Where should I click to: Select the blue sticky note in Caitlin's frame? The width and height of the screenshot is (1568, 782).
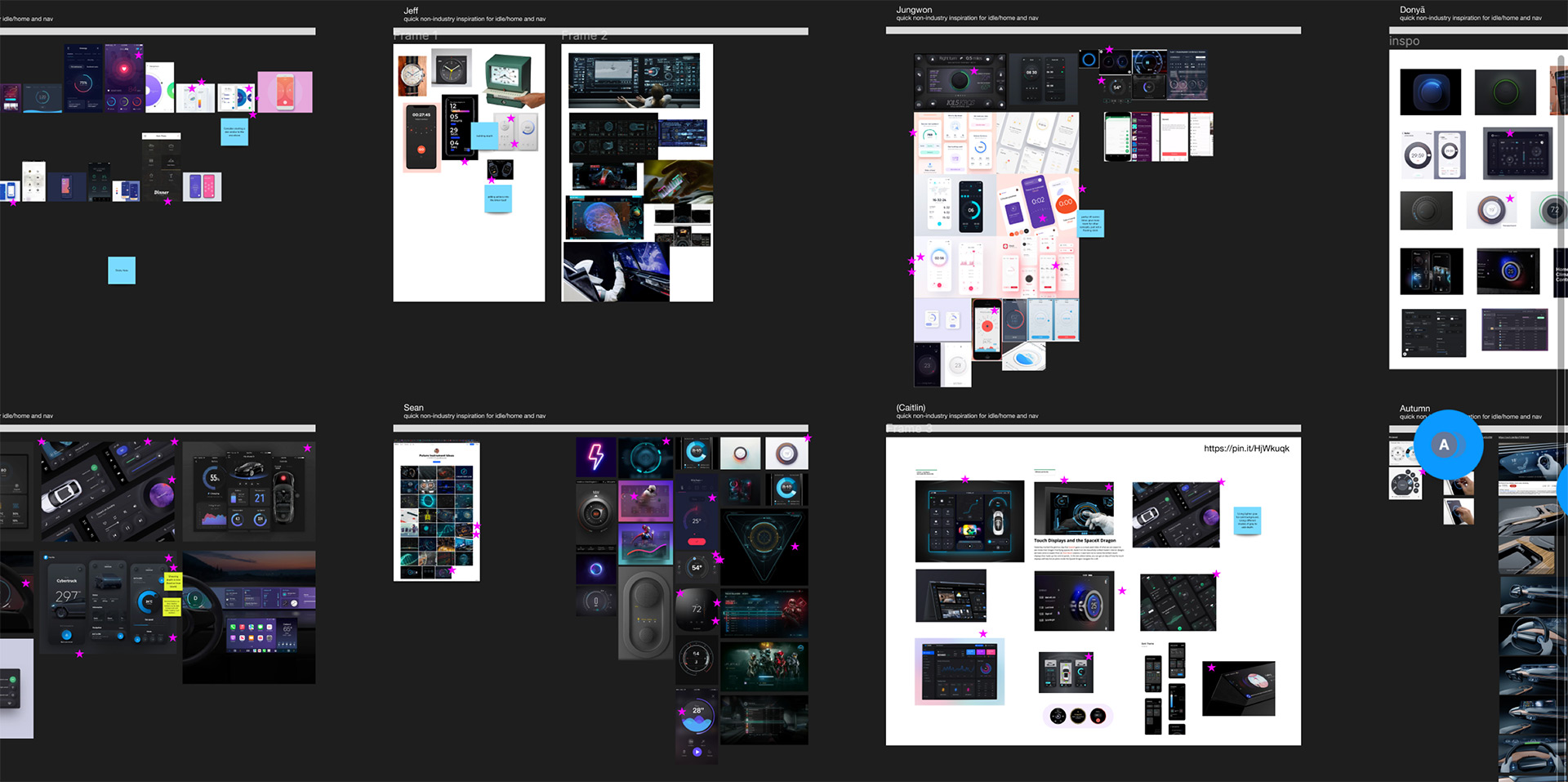tap(1246, 521)
